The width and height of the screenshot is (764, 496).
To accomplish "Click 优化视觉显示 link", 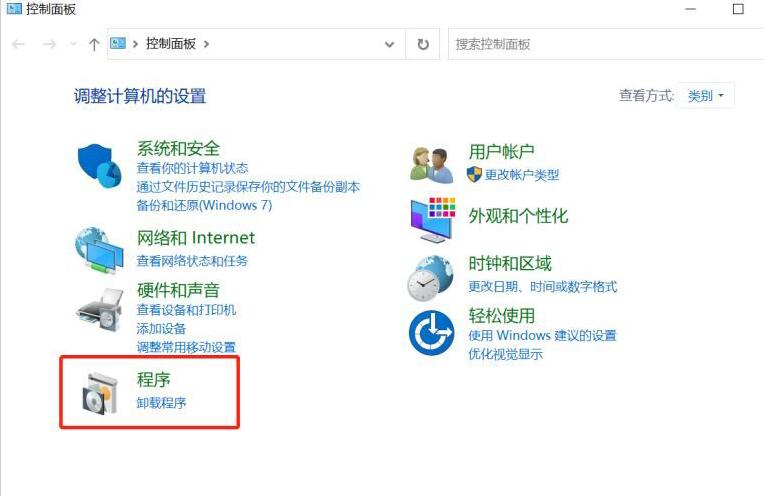I will tap(505, 354).
